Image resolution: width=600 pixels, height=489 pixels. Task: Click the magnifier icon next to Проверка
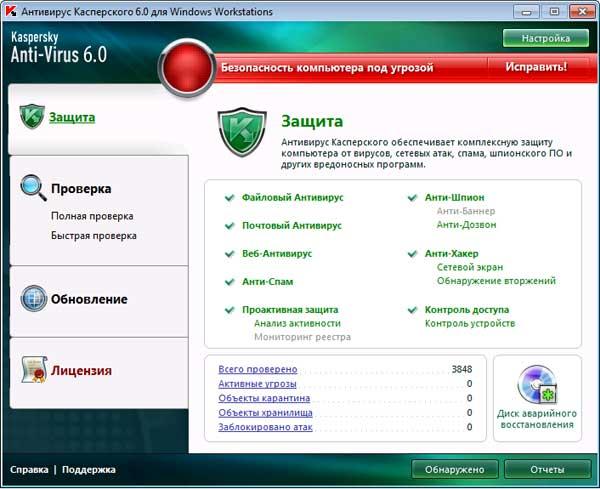pyautogui.click(x=33, y=187)
